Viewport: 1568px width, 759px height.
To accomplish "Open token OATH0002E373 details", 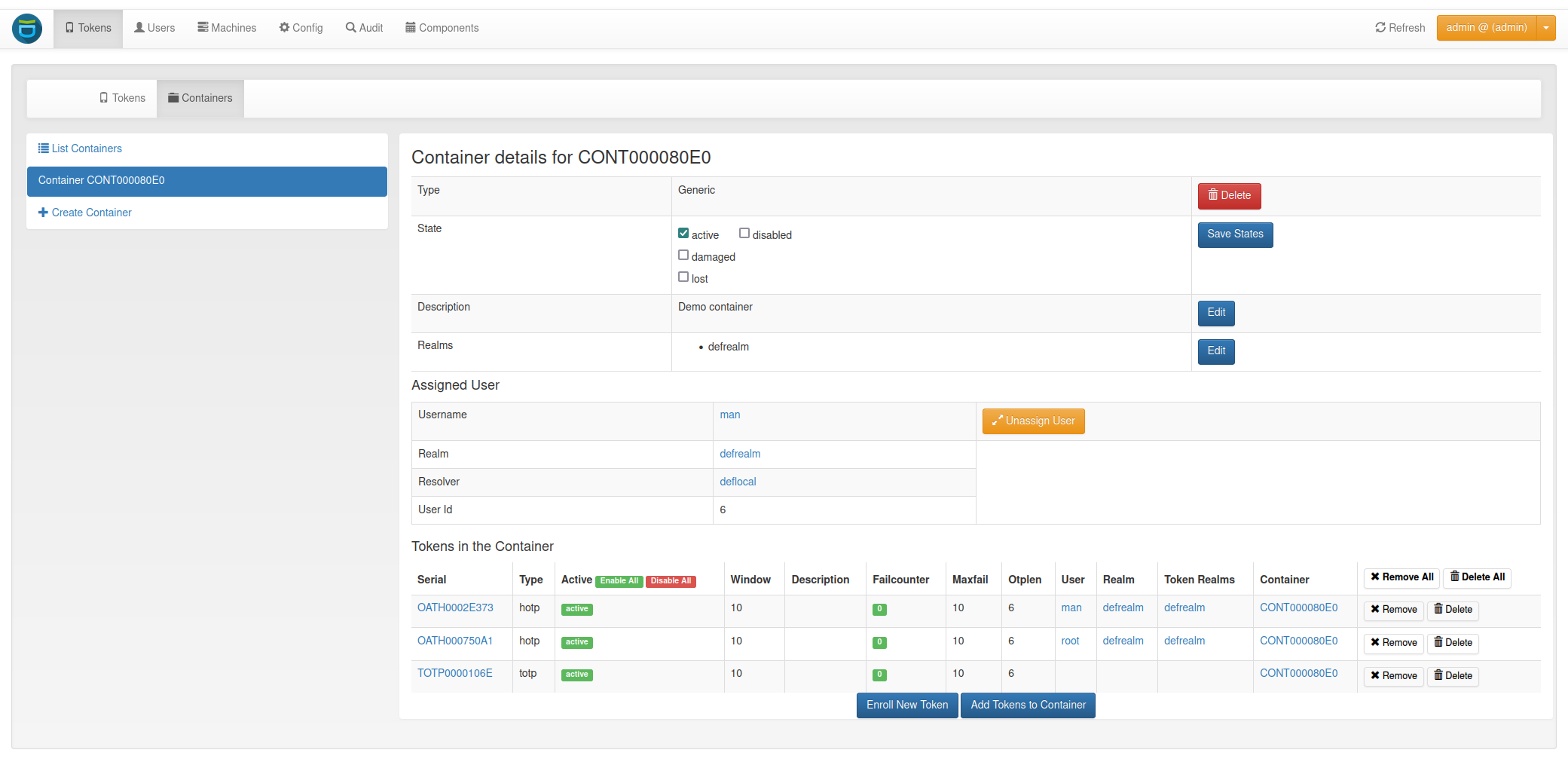I will click(x=455, y=608).
